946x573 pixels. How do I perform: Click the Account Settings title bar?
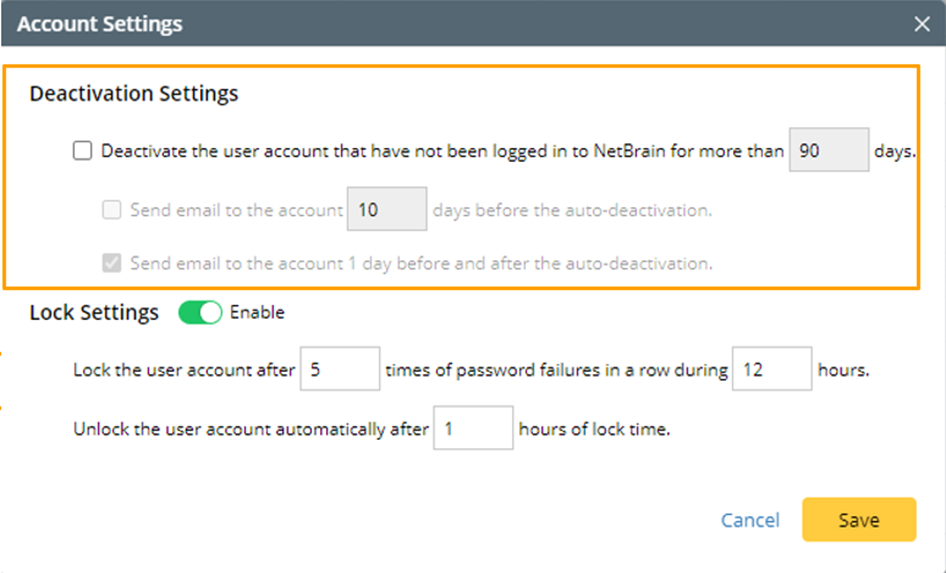tap(400, 24)
